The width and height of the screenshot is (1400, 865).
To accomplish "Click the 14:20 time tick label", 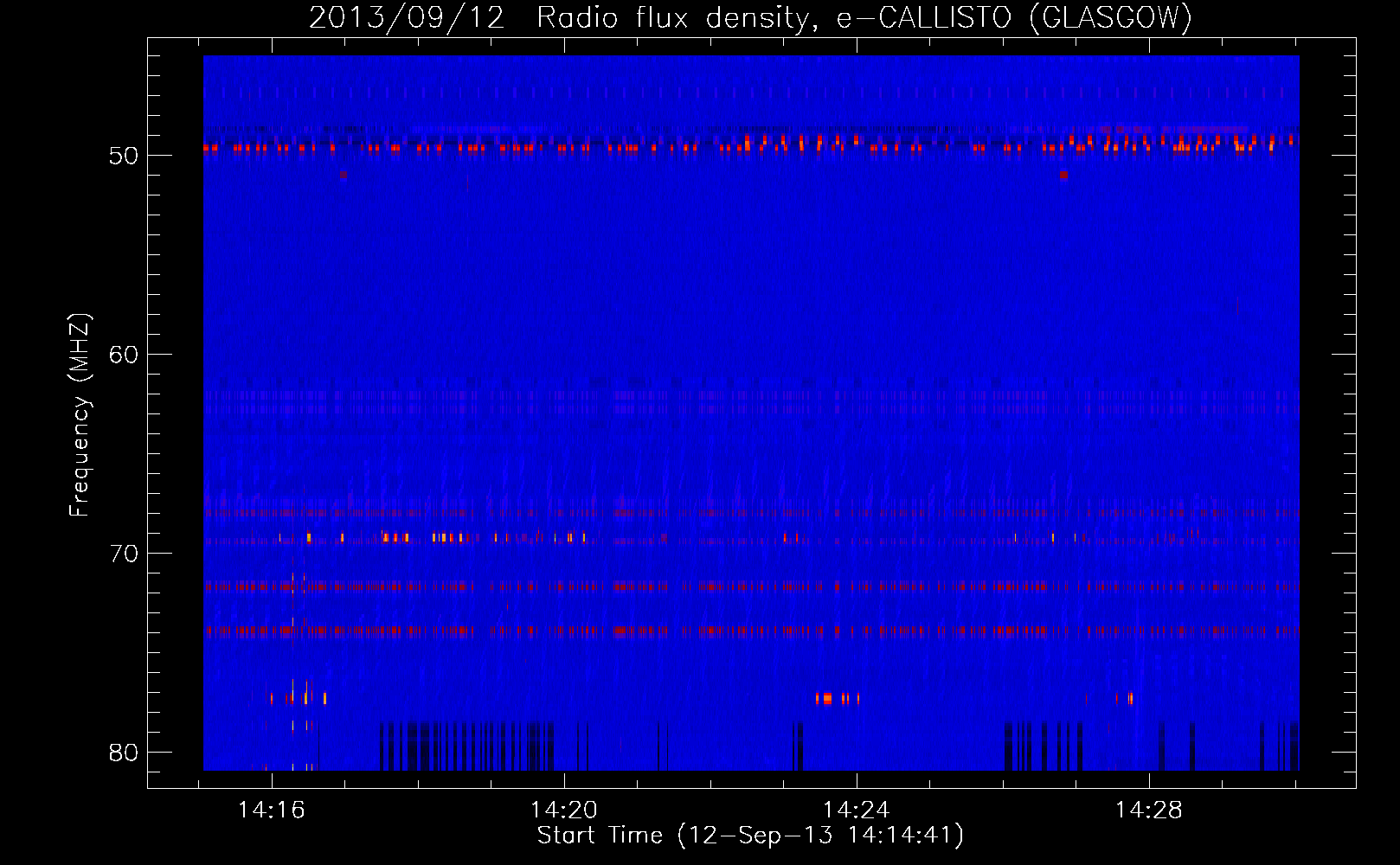I will (564, 811).
